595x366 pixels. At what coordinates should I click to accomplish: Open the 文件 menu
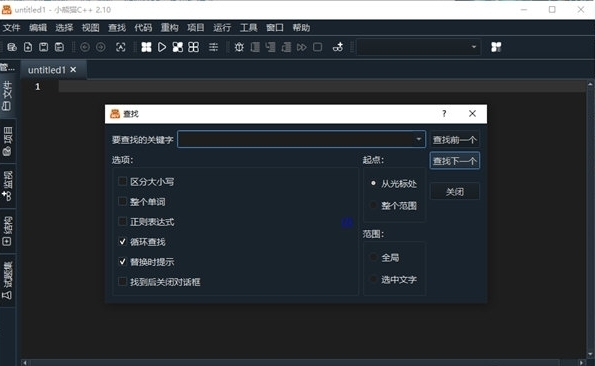coord(11,28)
